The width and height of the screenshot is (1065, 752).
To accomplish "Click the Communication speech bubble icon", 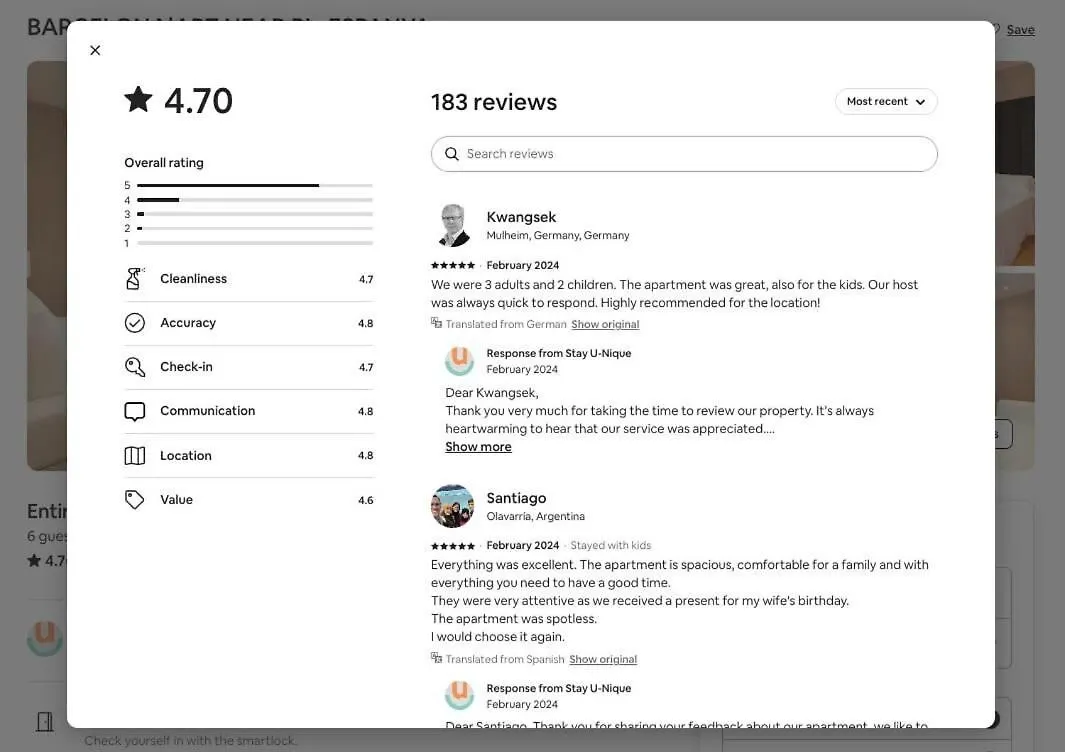I will 134,411.
